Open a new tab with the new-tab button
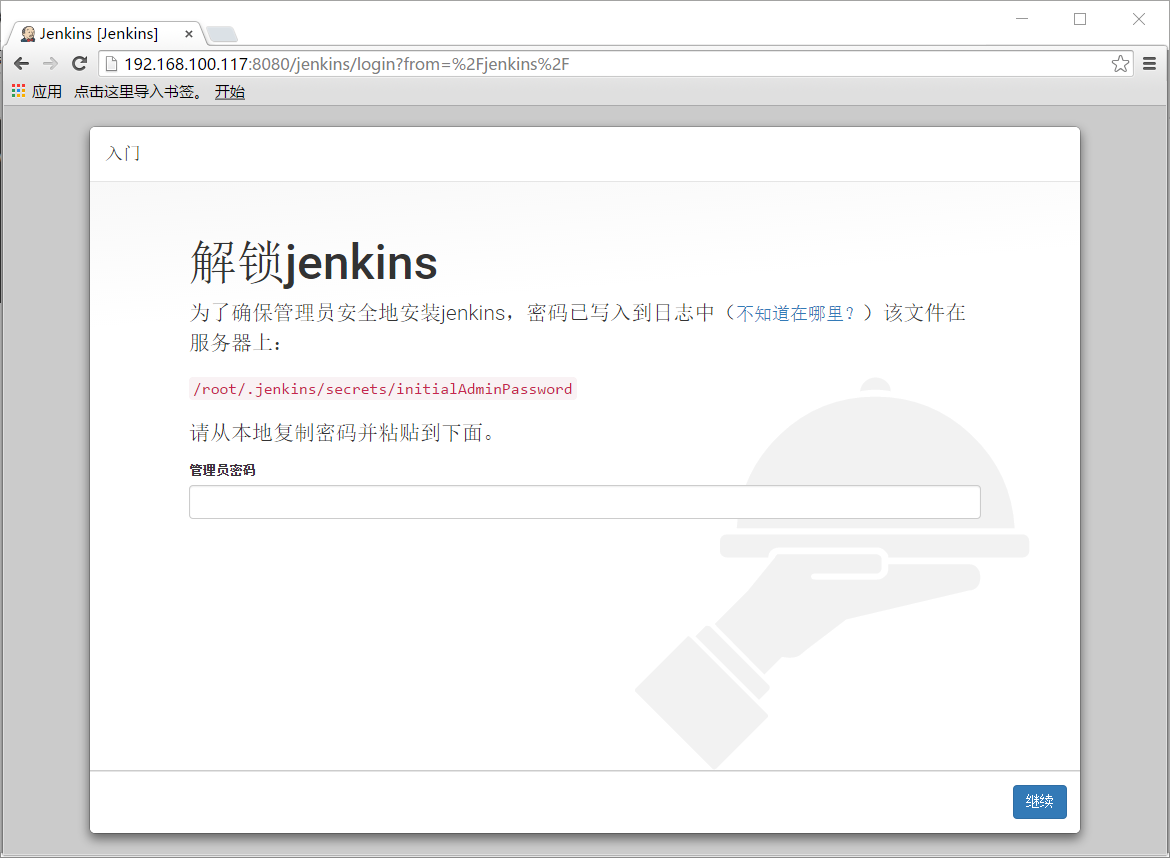 point(222,34)
